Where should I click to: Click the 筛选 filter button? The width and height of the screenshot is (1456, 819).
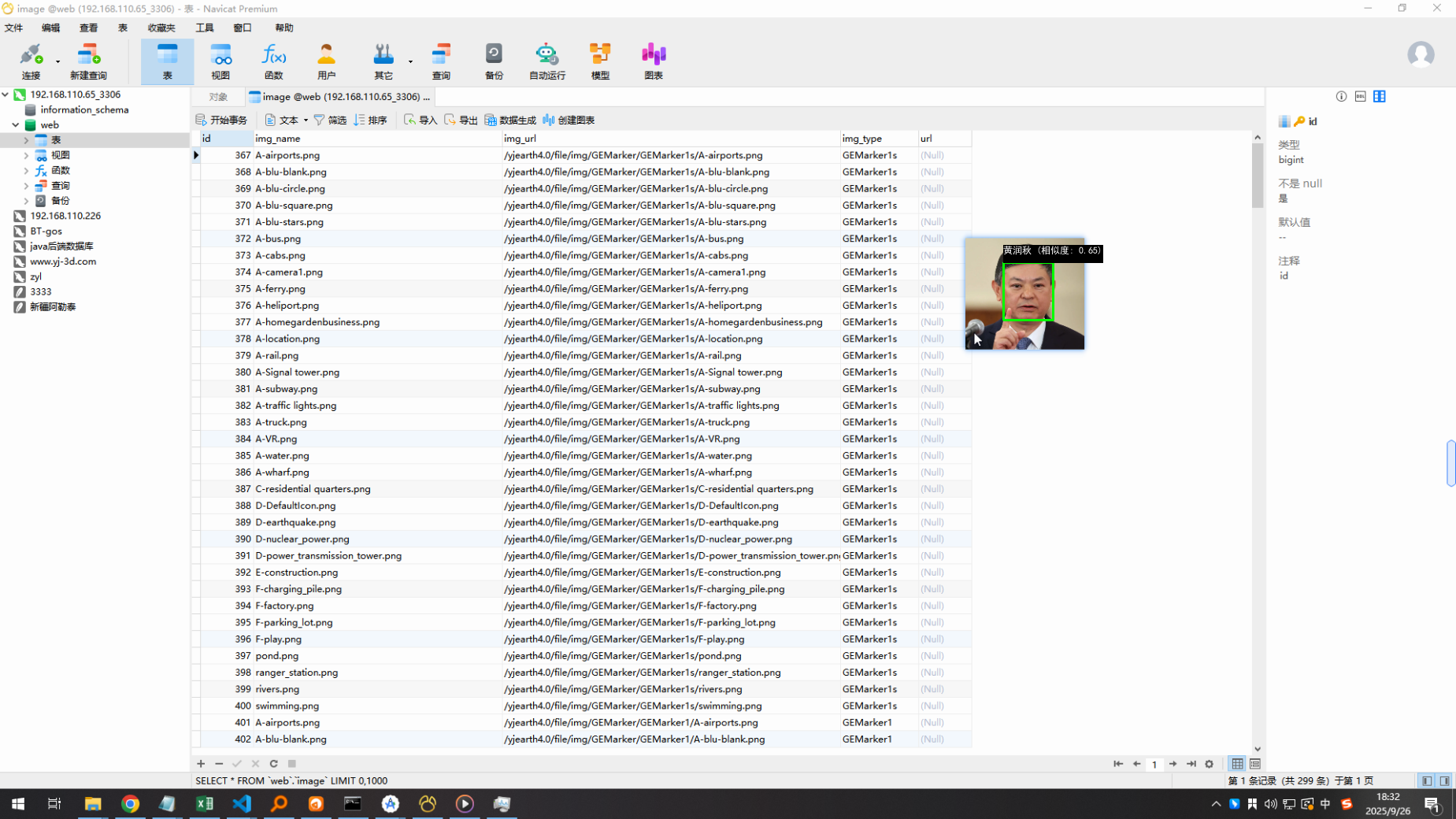point(330,120)
